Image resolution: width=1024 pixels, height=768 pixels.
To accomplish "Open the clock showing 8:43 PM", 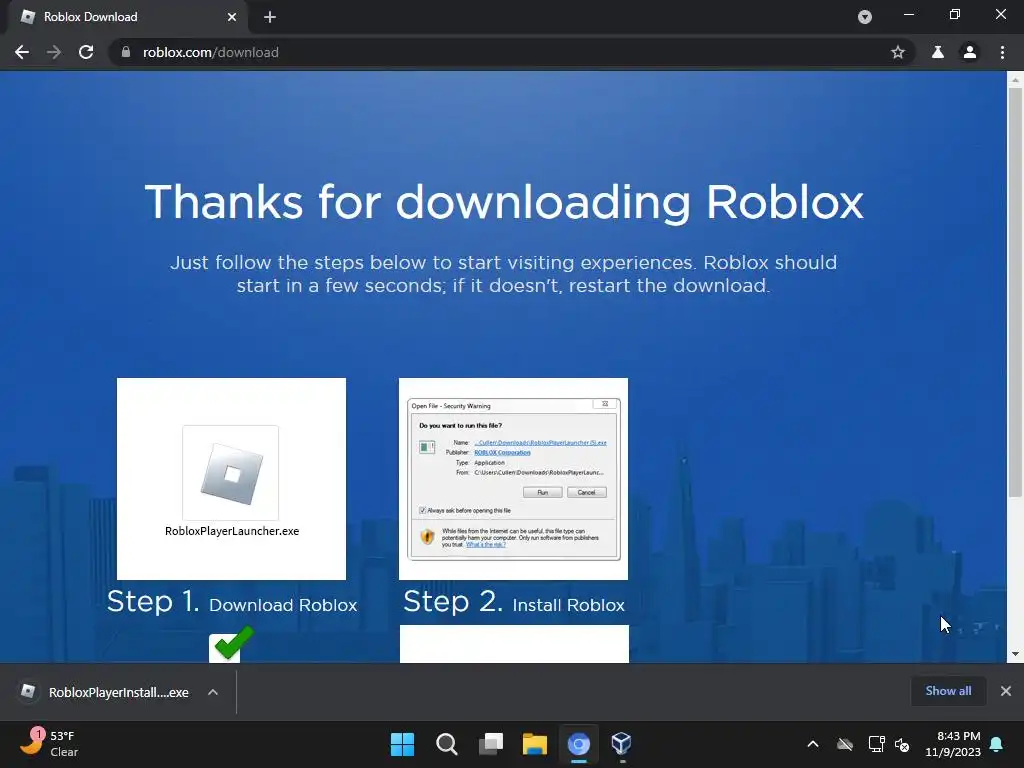I will (x=953, y=744).
